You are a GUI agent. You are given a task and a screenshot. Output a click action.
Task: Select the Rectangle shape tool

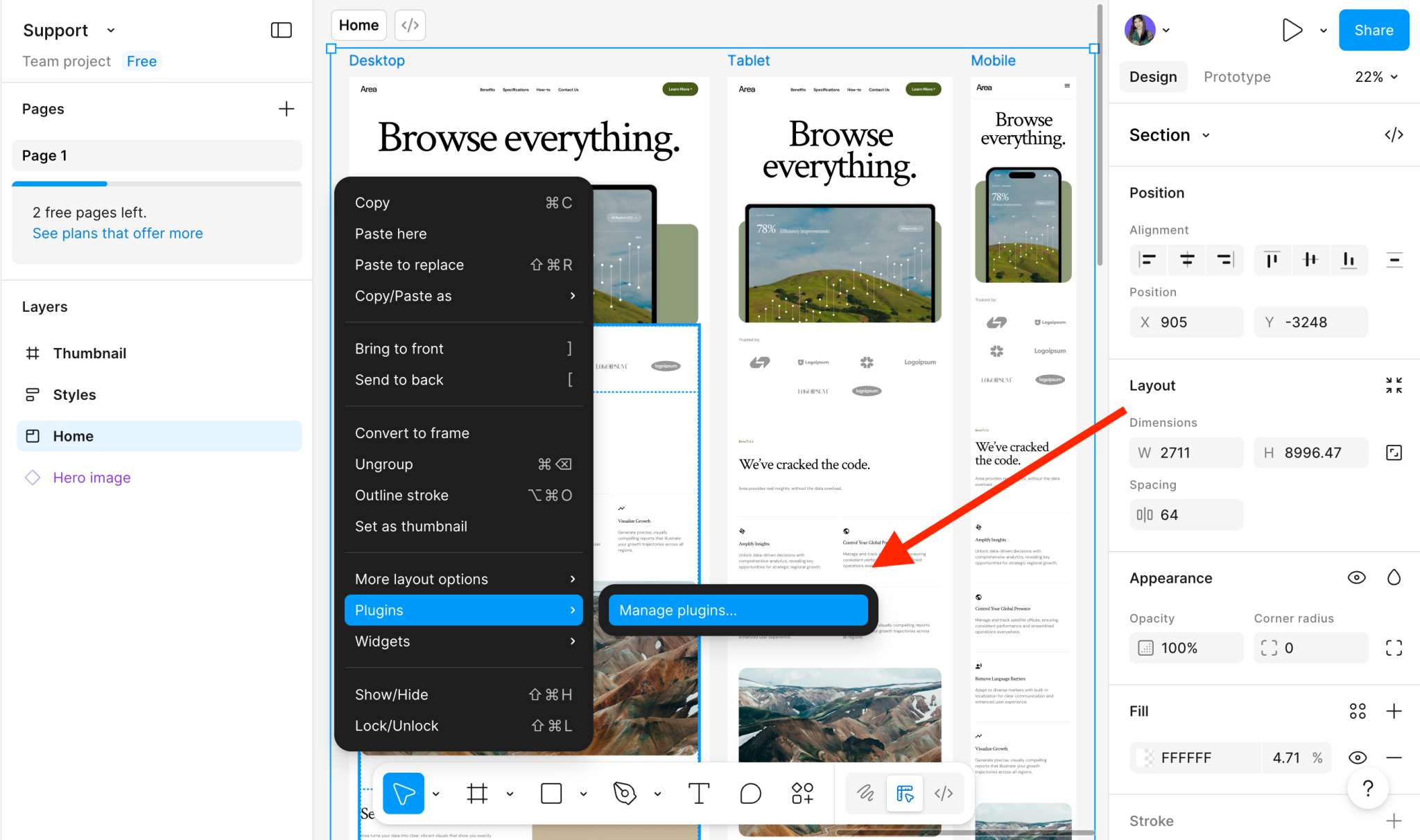pyautogui.click(x=551, y=793)
